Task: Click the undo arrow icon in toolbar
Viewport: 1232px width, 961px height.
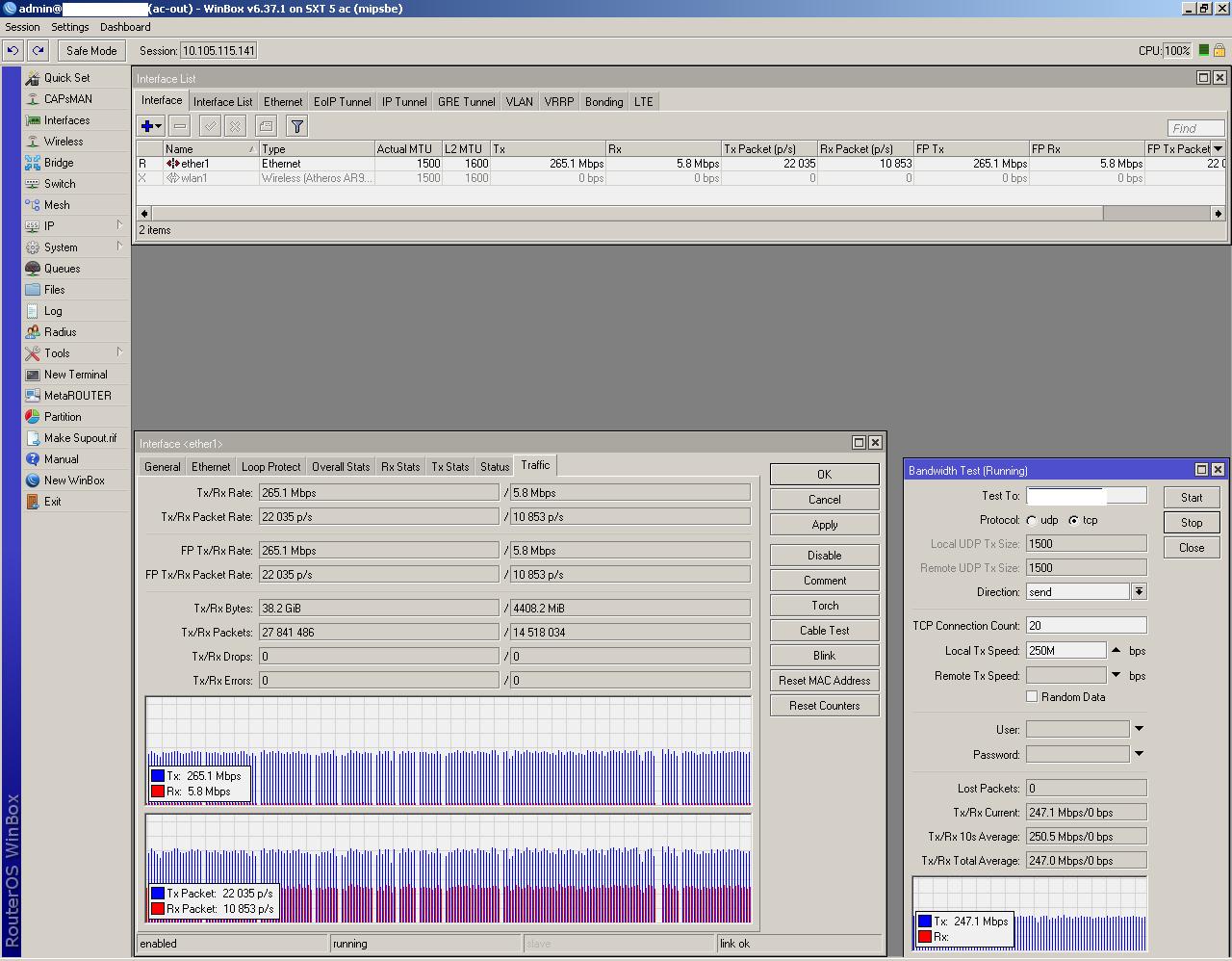Action: tap(13, 51)
